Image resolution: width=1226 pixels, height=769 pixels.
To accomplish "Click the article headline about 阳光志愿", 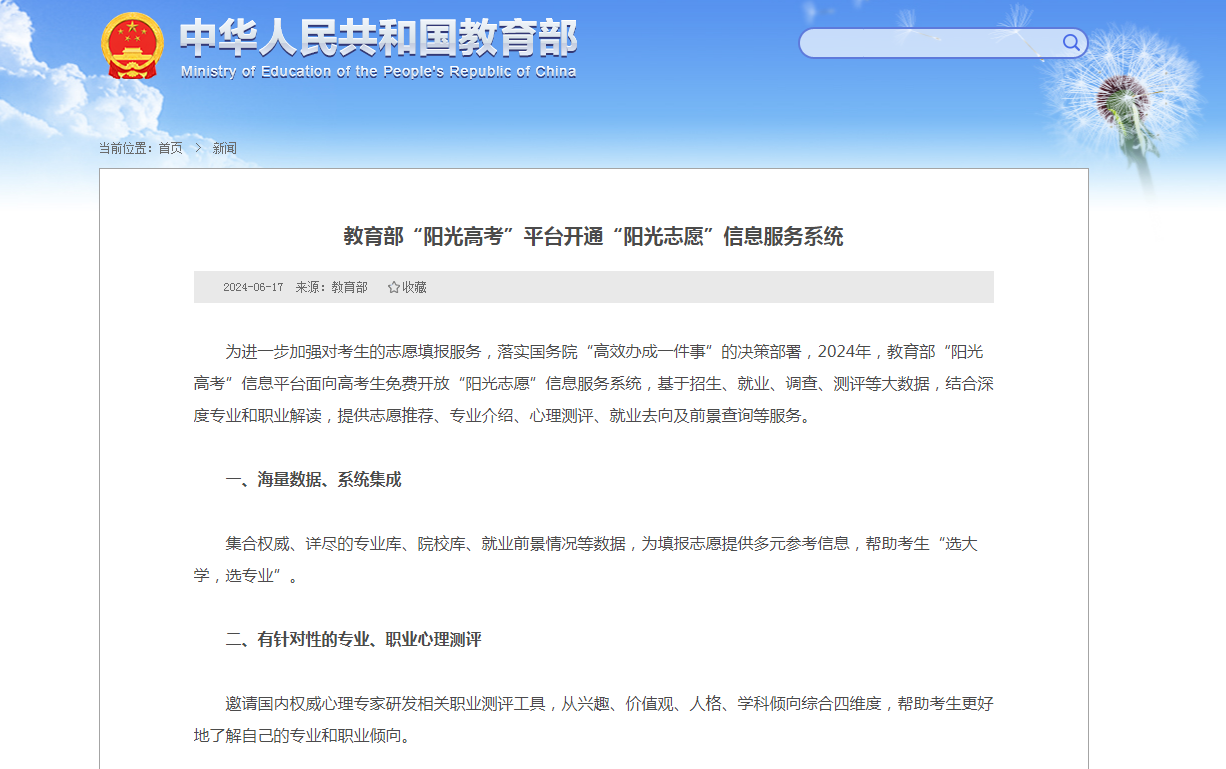I will 593,237.
